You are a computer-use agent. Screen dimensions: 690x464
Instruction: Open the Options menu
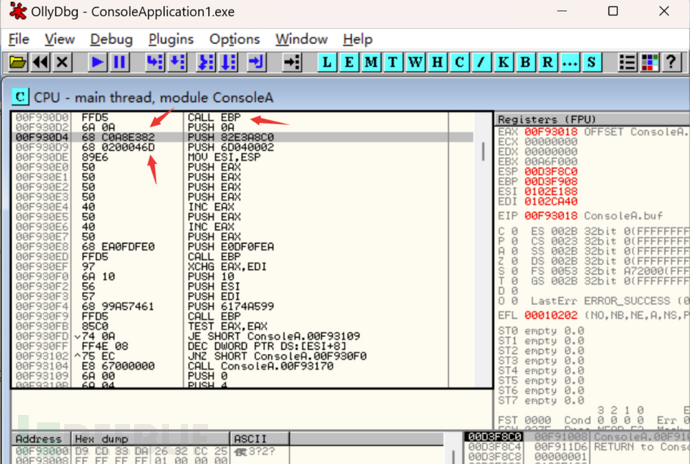(235, 39)
